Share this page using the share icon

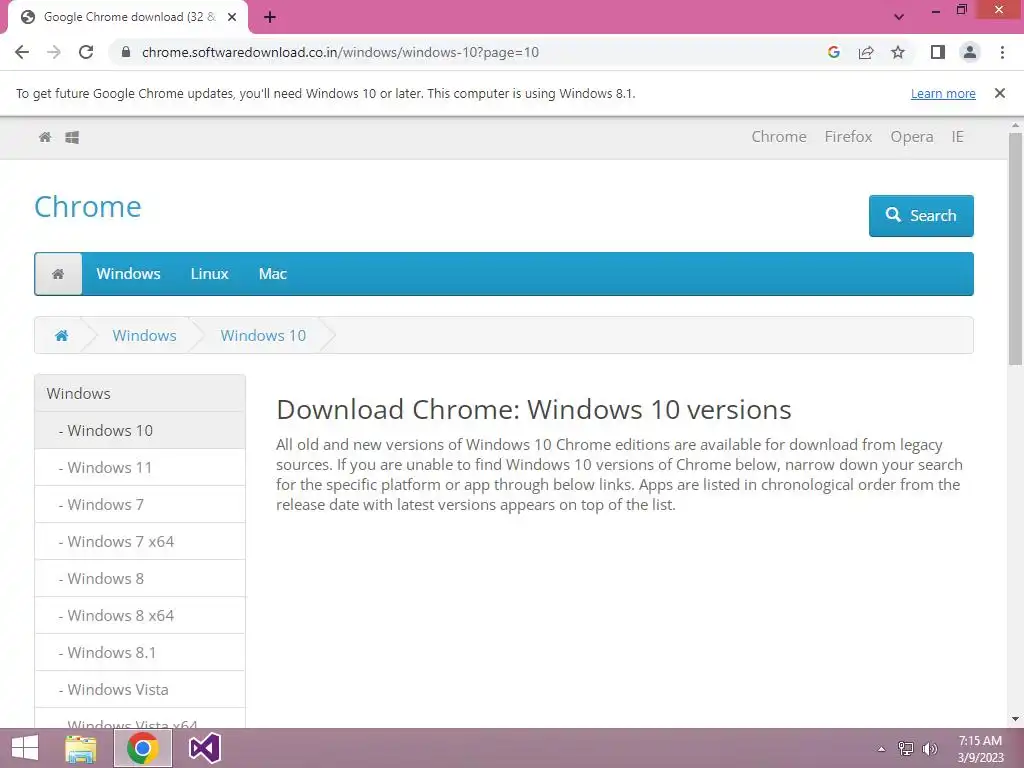(866, 52)
